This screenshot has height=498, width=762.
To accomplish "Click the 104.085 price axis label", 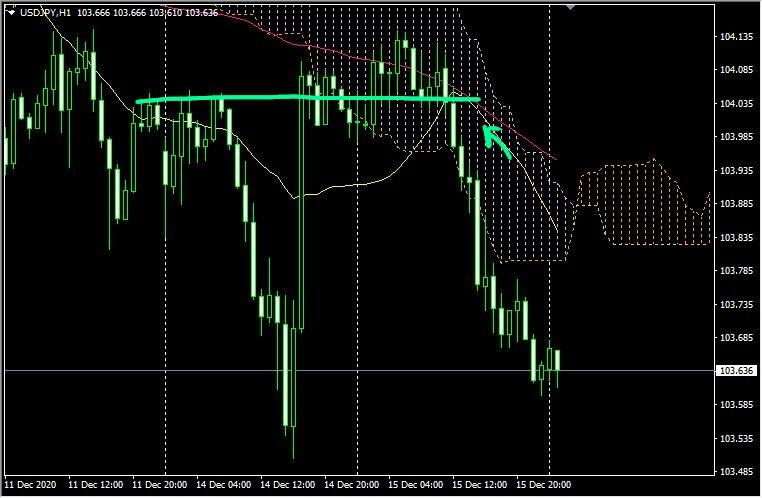I will click(x=736, y=70).
